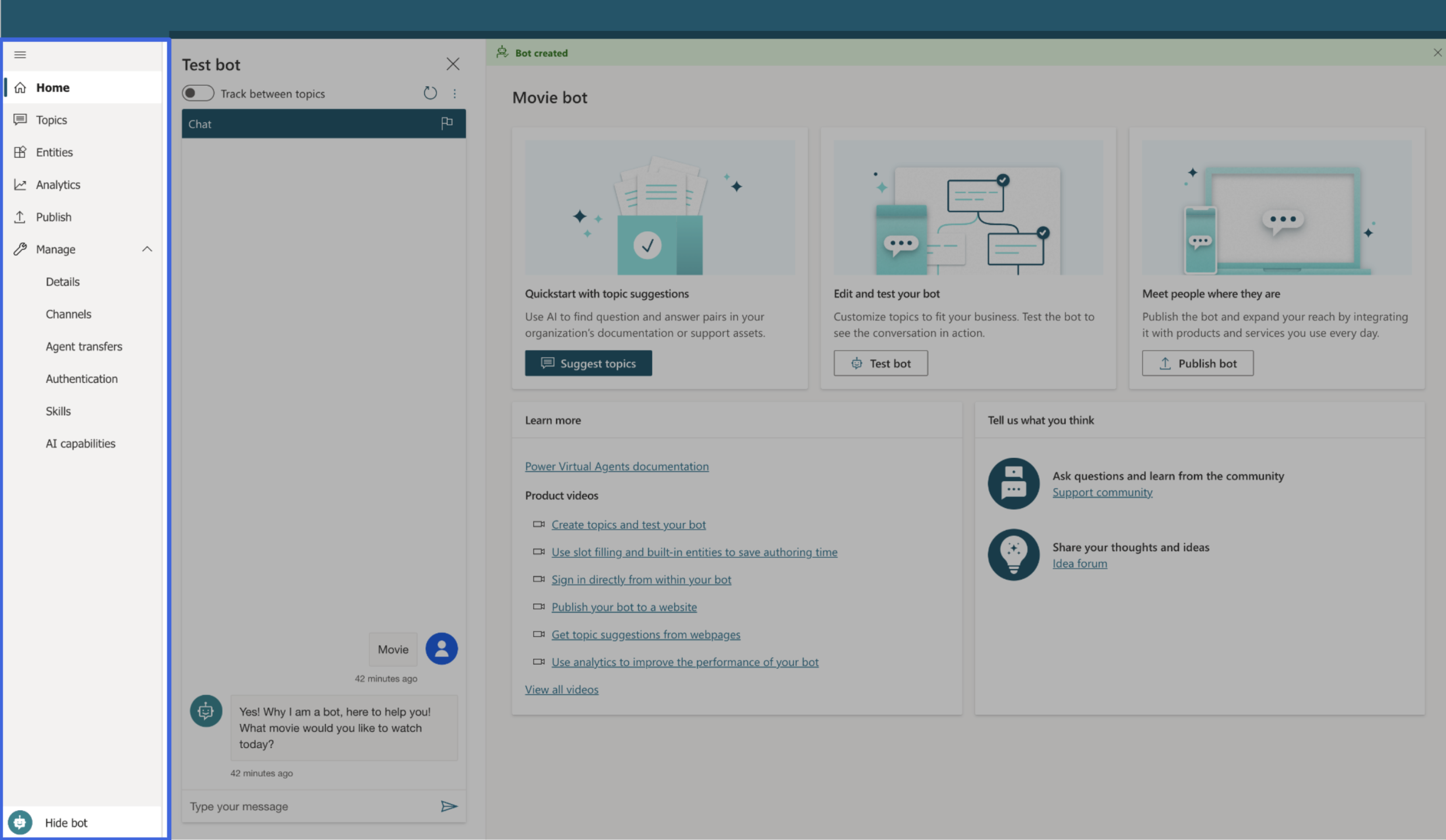The image size is (1446, 840).
Task: Click the Chat header label
Action: pyautogui.click(x=200, y=124)
